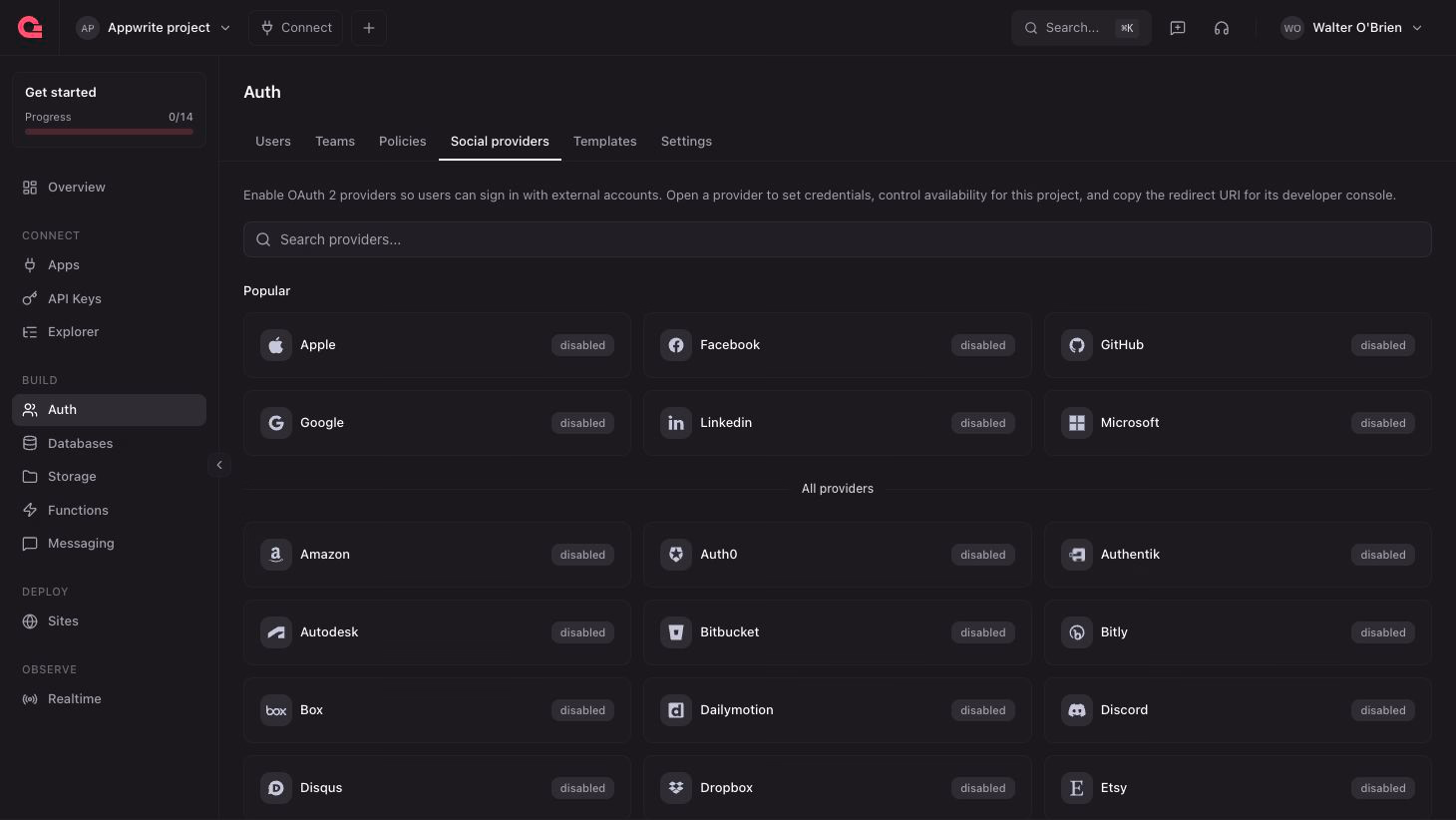
Task: Open API Keys in sidebar
Action: coord(110,298)
